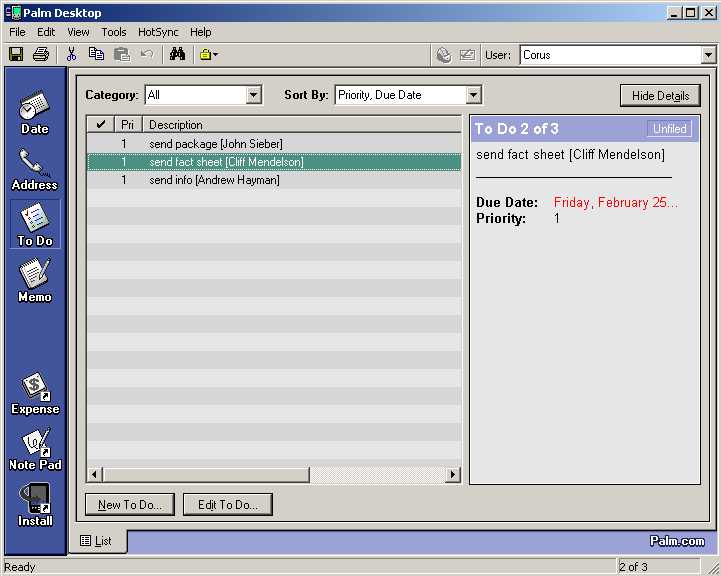
Task: Launch the Expense sidebar shortcut
Action: pyautogui.click(x=35, y=394)
